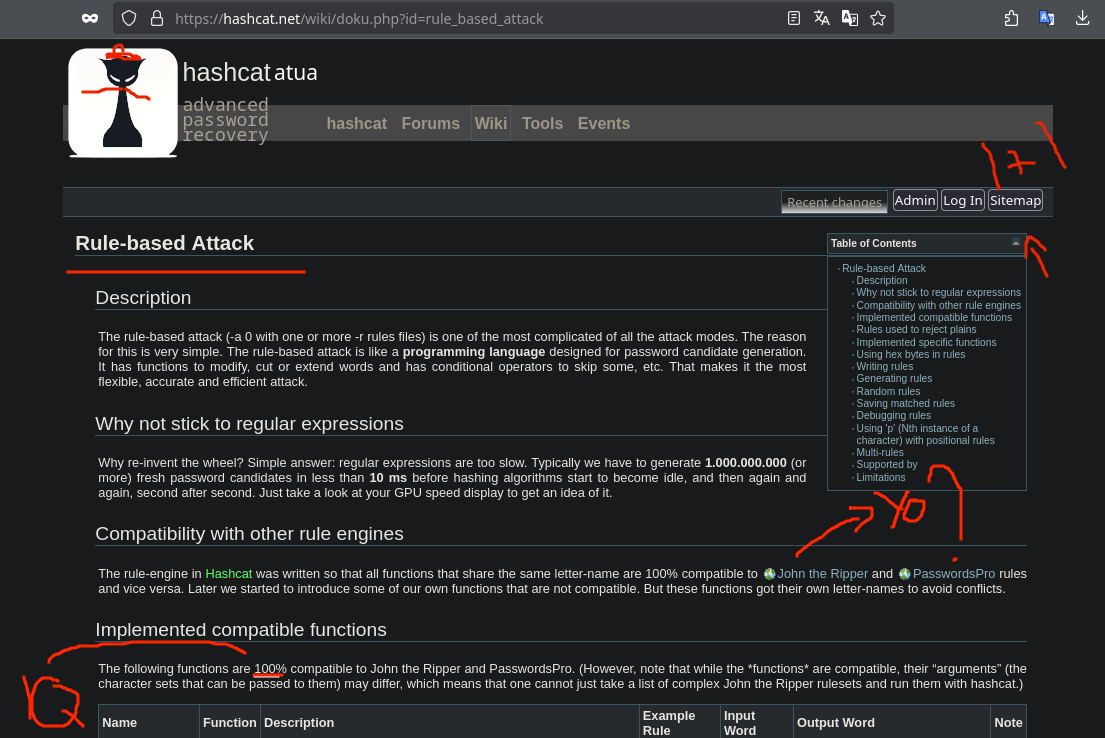Click the private browsing mask icon
Screen dimensions: 1105x738
point(90,18)
